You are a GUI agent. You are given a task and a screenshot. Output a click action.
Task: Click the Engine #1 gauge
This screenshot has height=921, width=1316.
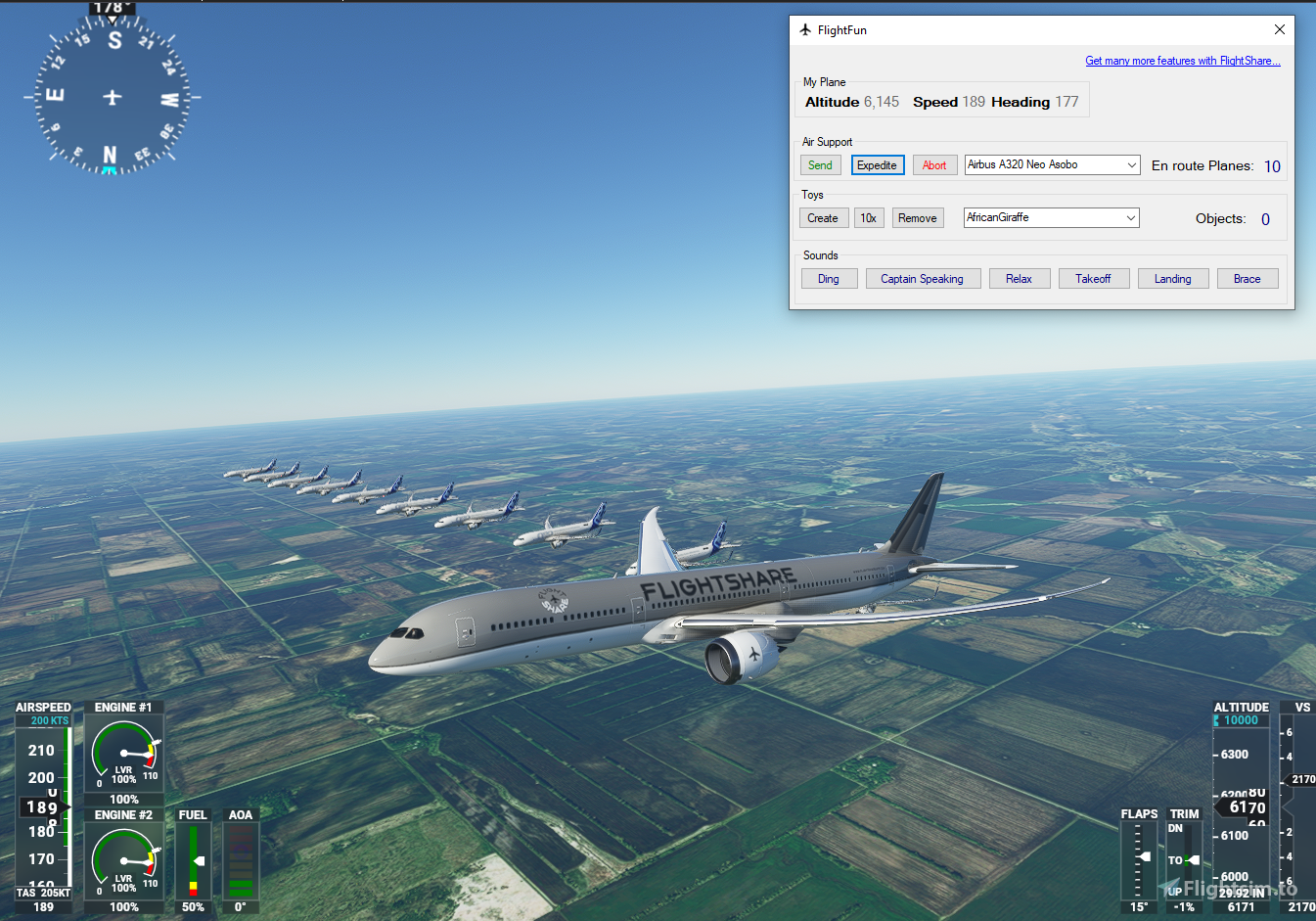124,753
